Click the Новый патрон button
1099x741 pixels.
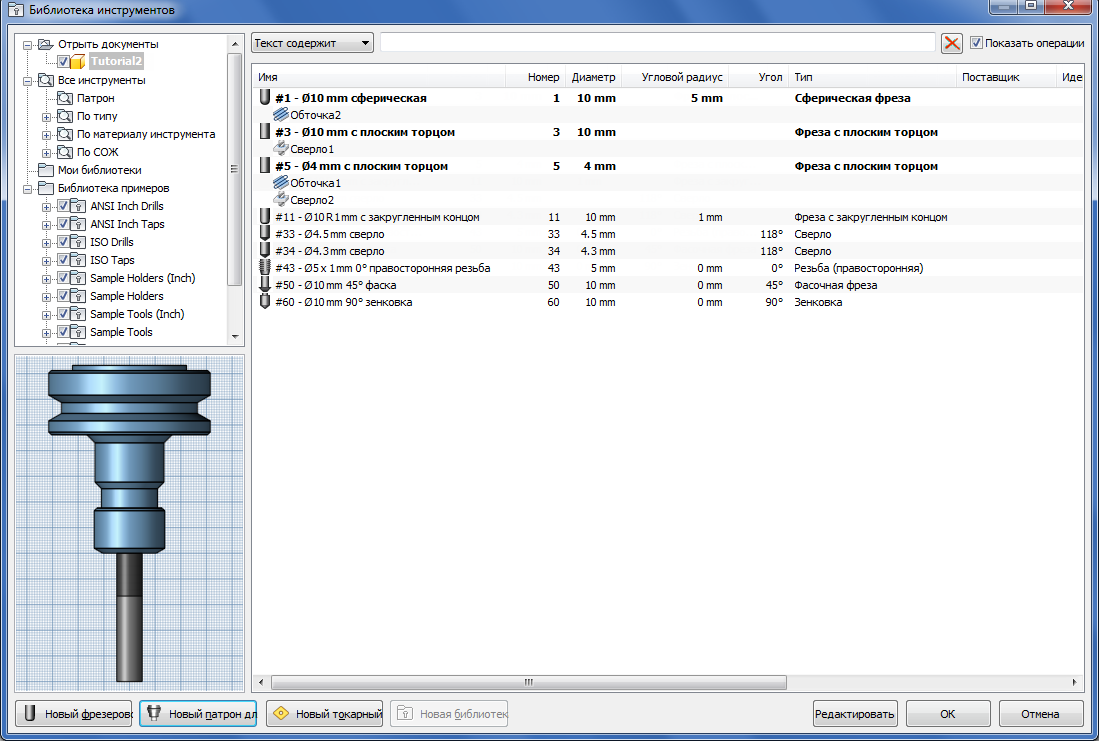pos(198,714)
